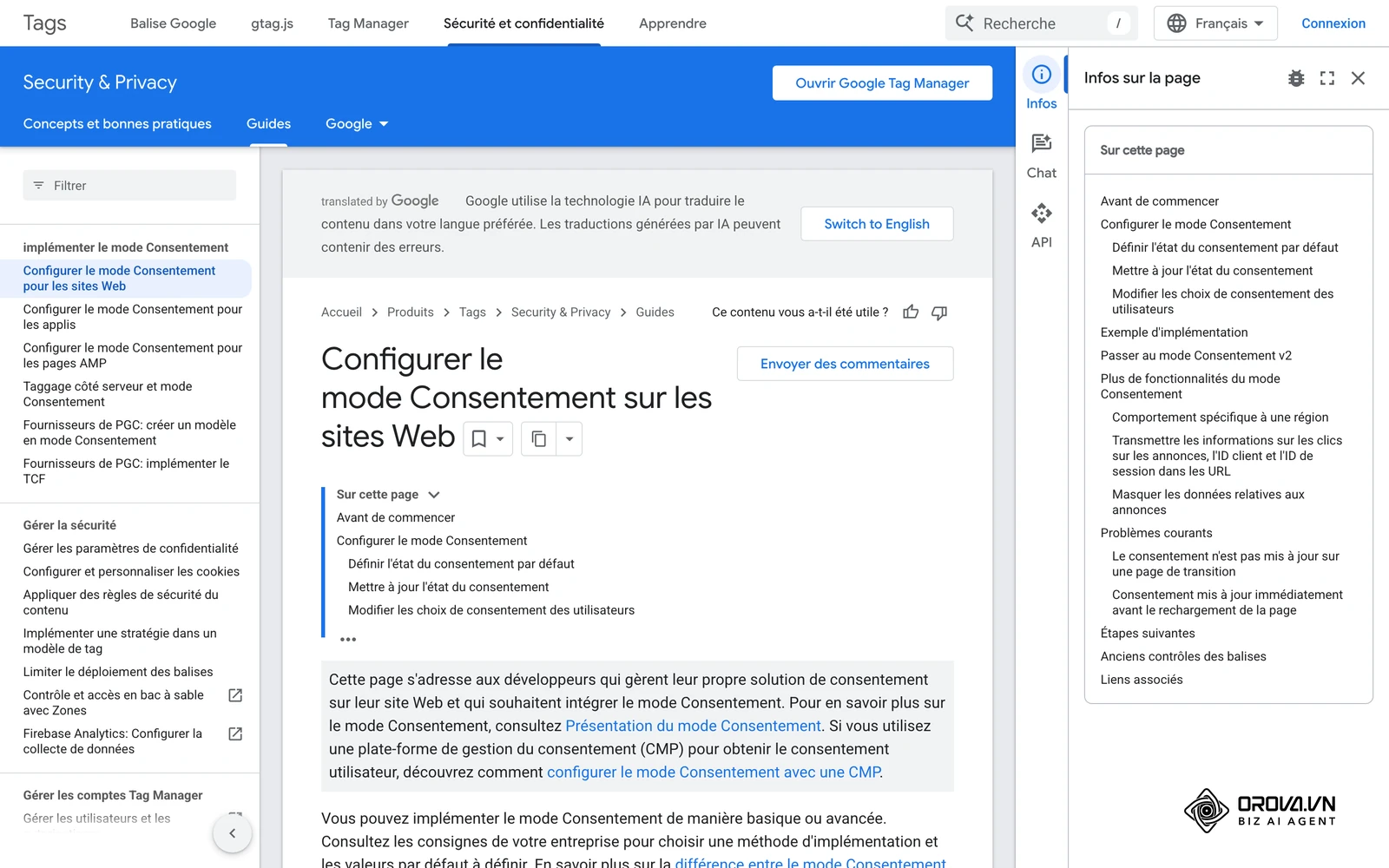This screenshot has height=868, width=1389.
Task: Close the Infos sur la page panel
Action: (1359, 78)
